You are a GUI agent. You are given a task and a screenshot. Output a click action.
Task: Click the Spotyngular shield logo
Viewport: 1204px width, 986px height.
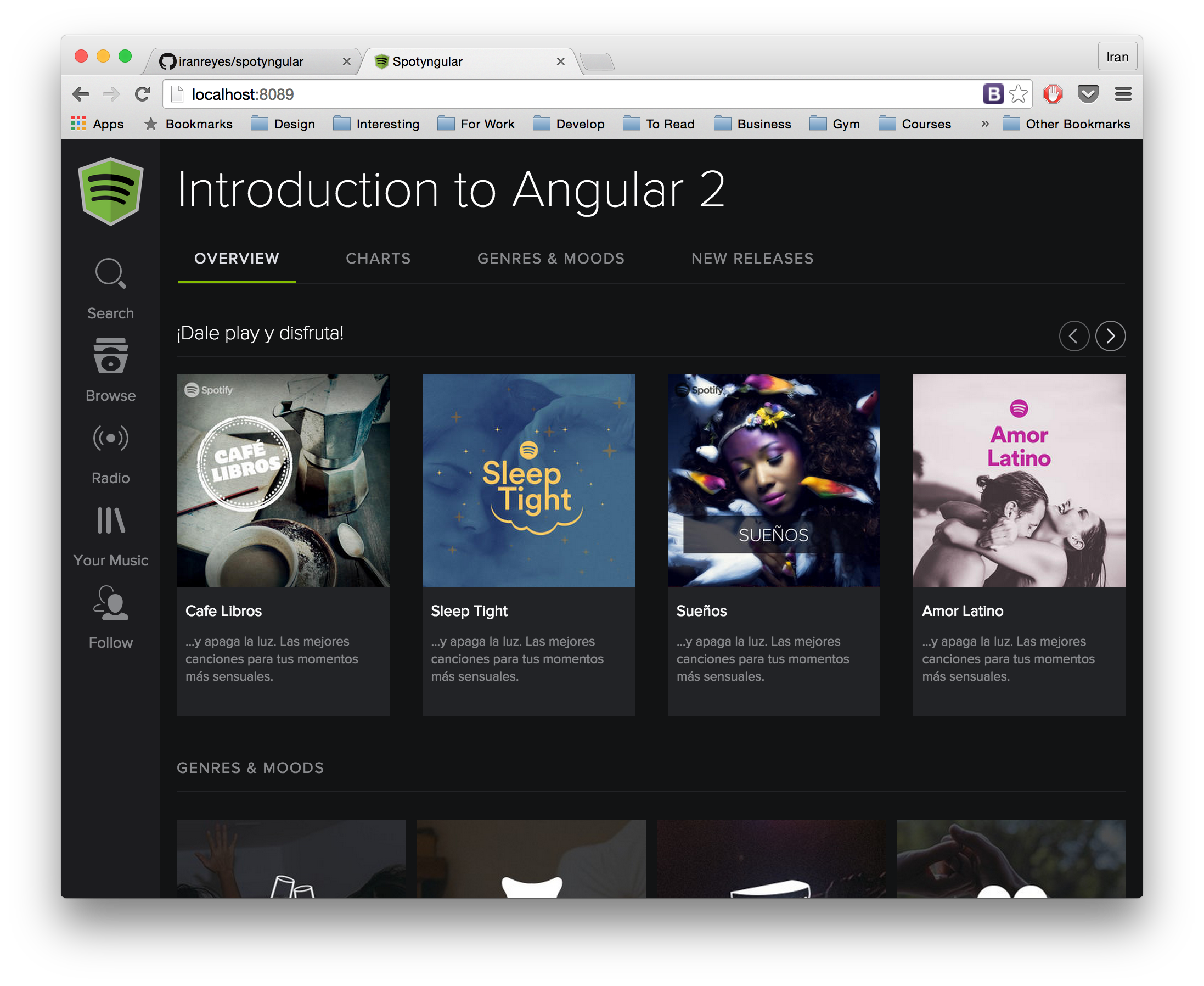point(111,192)
